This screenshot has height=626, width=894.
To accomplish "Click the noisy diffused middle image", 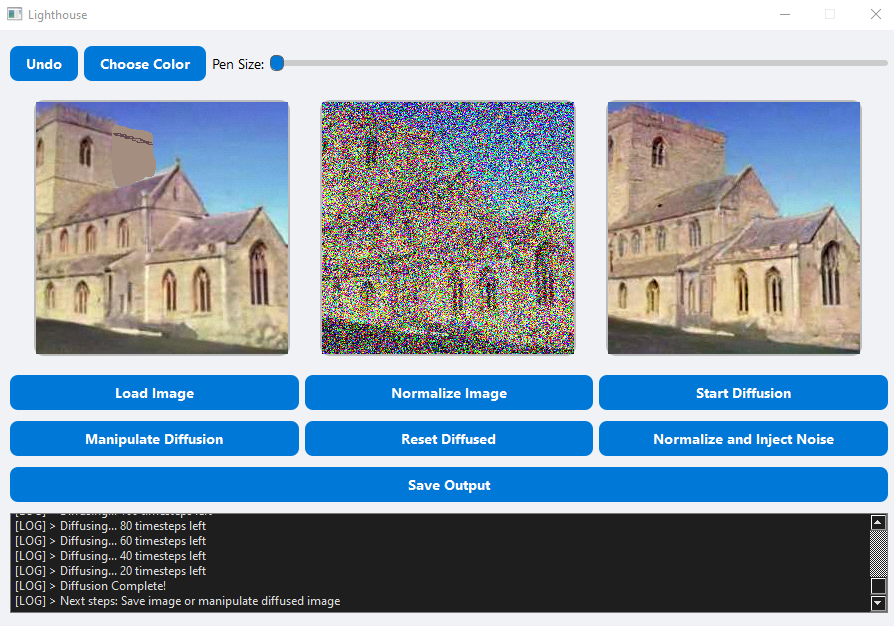I will (x=448, y=227).
